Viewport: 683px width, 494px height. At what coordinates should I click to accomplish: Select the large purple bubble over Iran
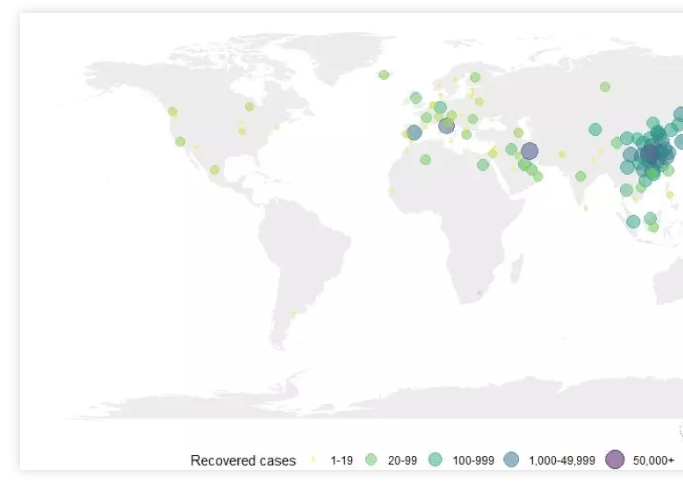[x=529, y=151]
